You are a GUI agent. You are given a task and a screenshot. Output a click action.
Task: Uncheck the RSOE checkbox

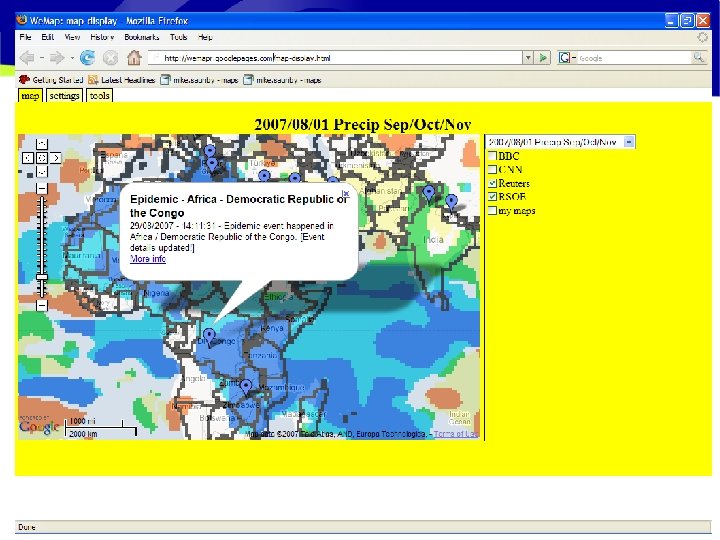click(x=492, y=197)
